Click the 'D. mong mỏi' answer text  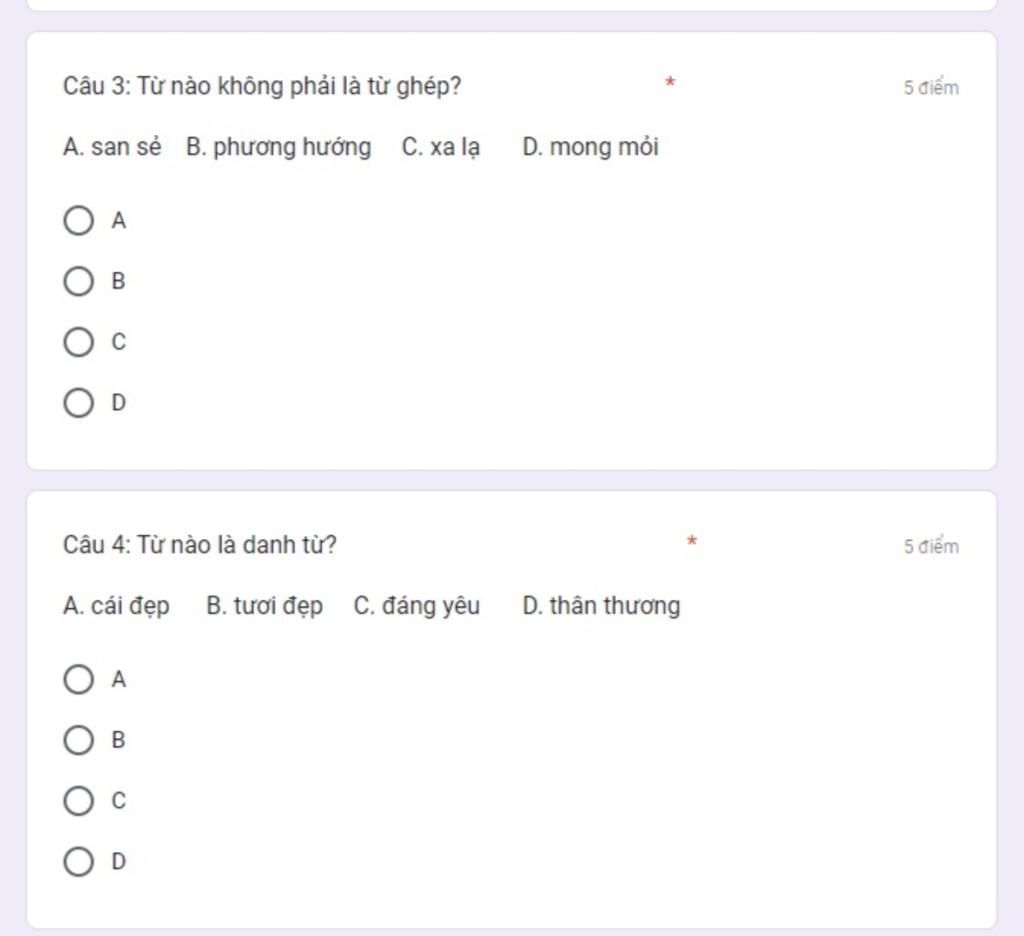pos(590,148)
